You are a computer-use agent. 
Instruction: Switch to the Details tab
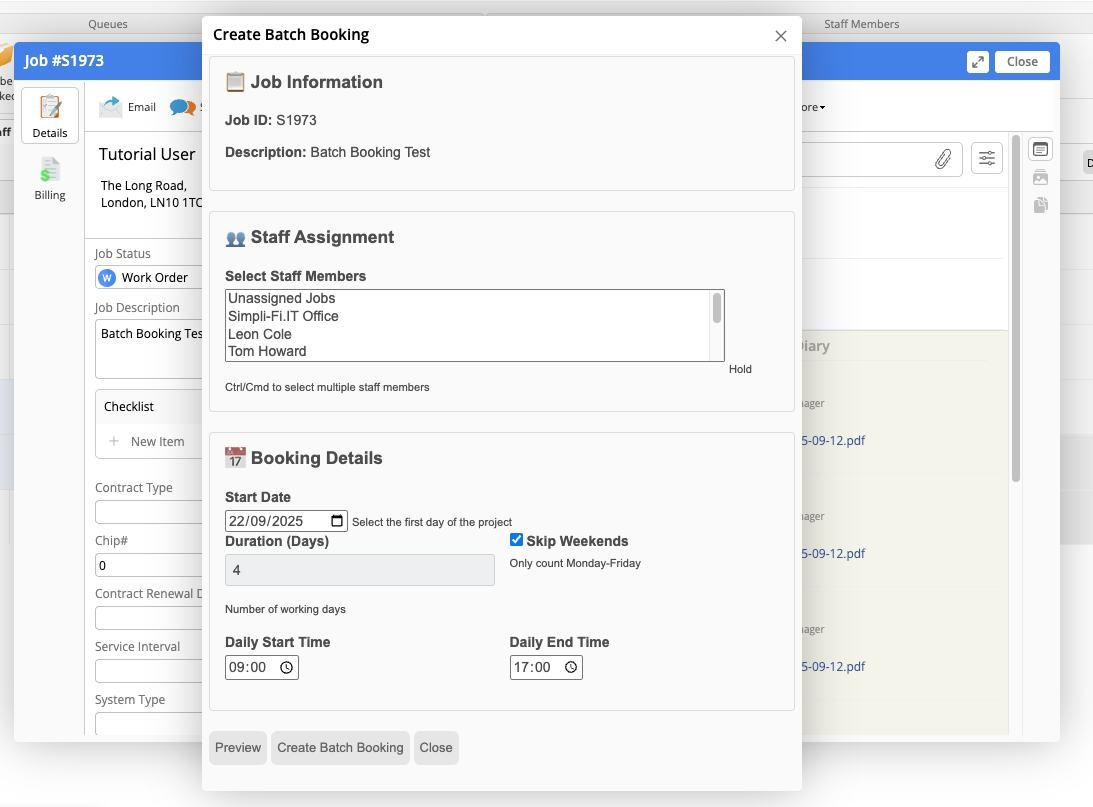[50, 116]
